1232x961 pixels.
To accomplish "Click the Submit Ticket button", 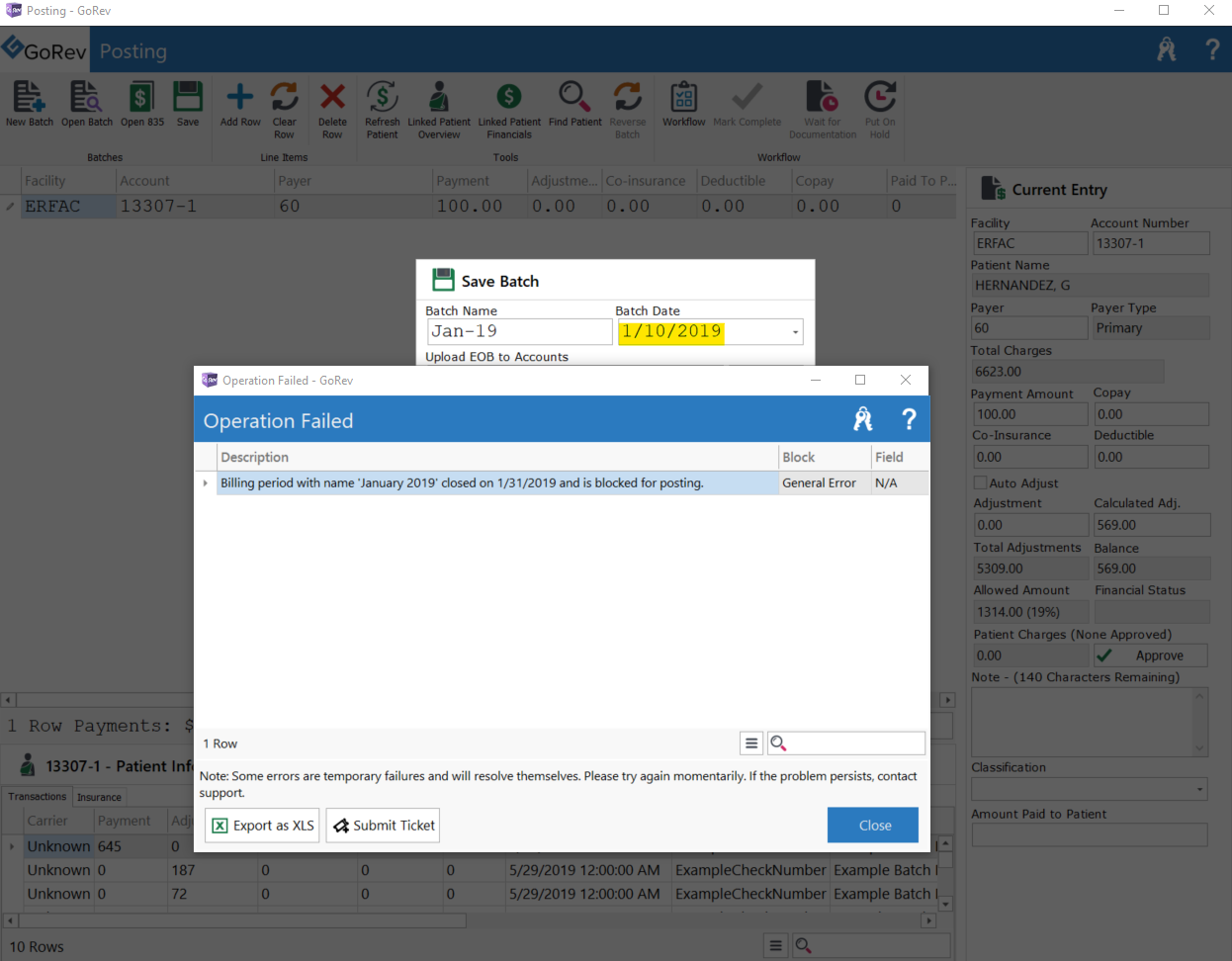I will [x=383, y=826].
